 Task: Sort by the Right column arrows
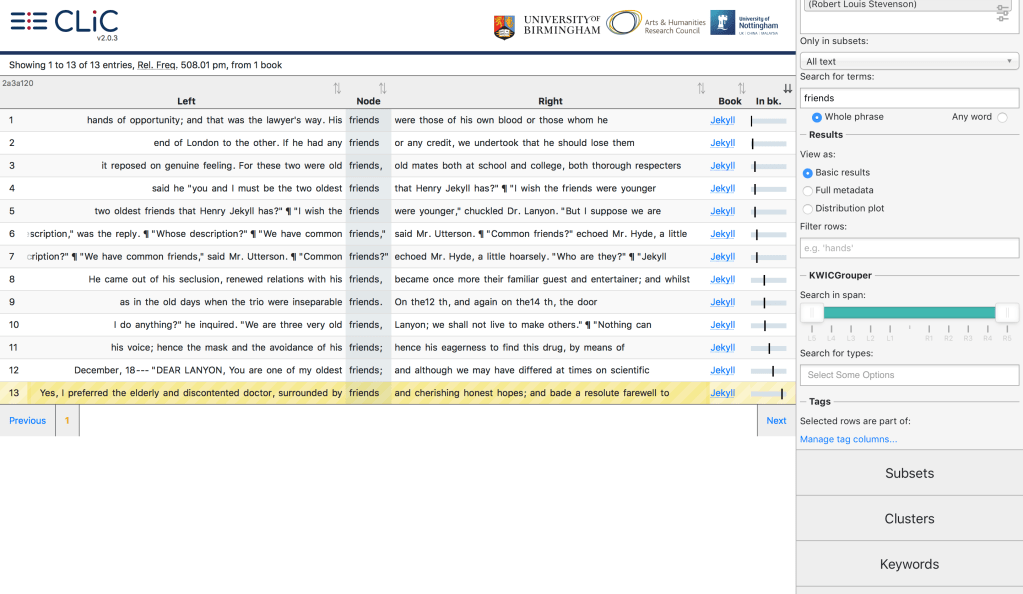point(701,89)
